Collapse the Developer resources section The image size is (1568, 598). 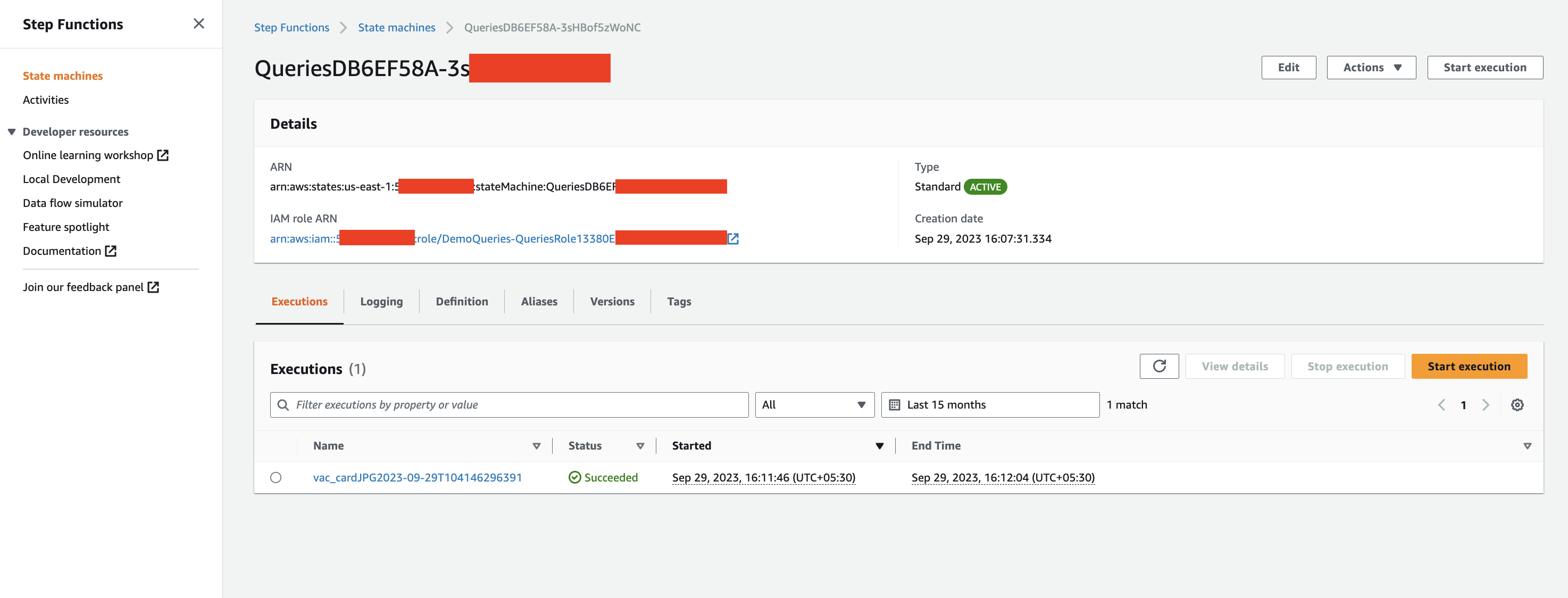tap(12, 131)
